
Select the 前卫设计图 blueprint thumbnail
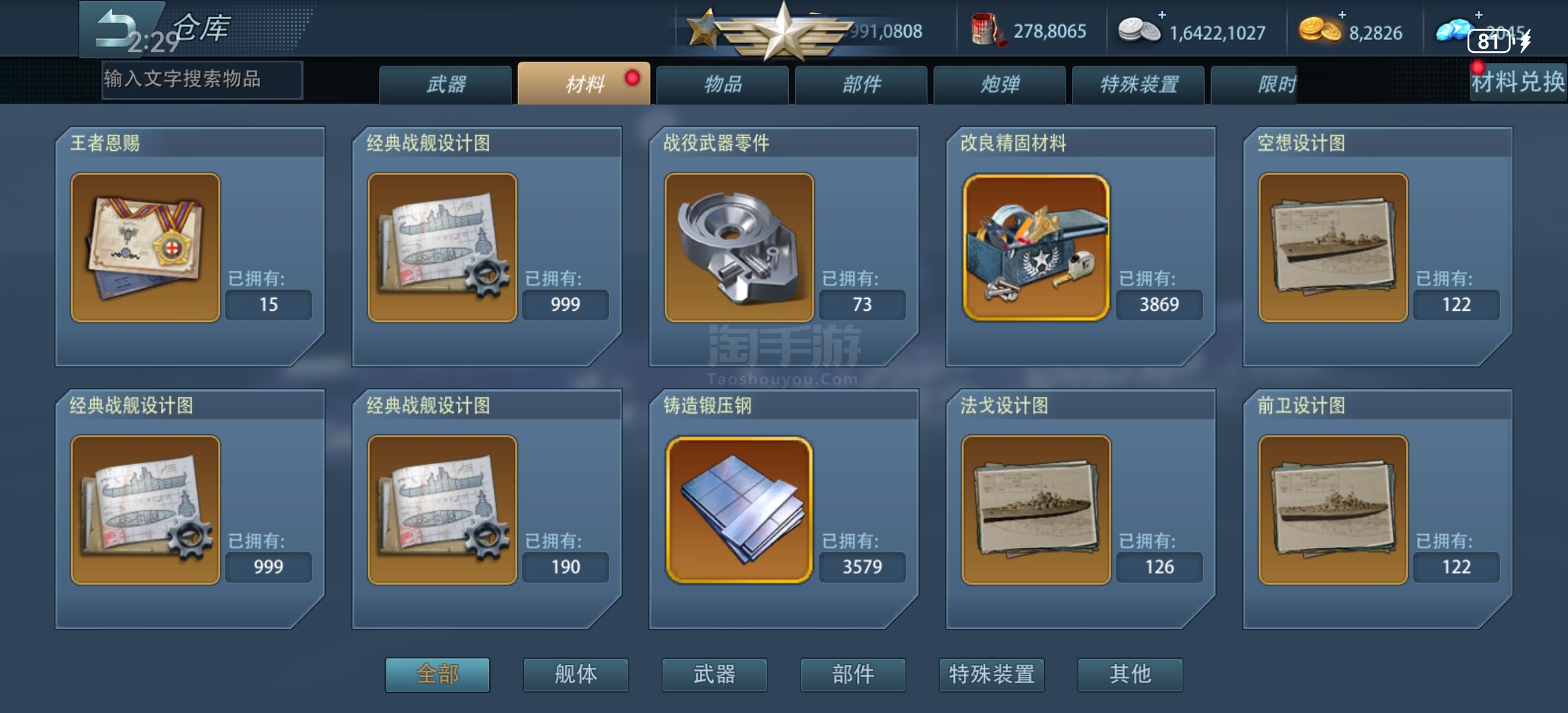(1333, 510)
